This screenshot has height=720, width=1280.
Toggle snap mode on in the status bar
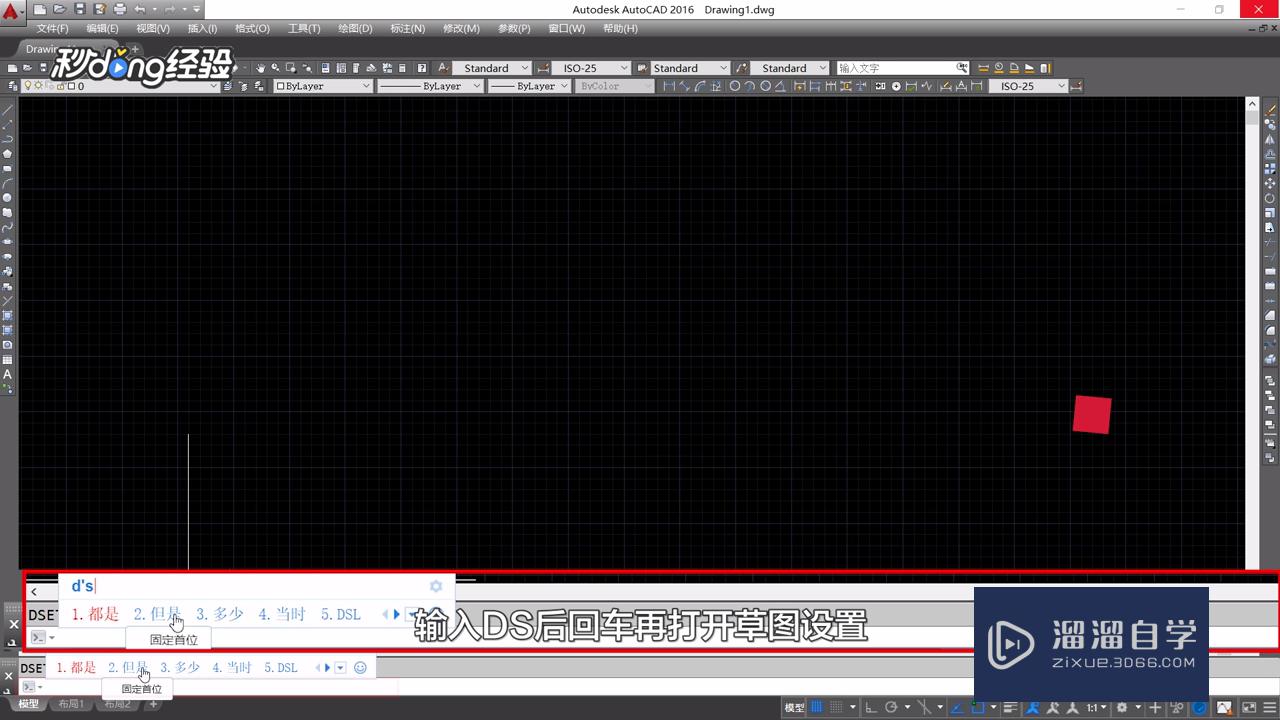click(x=837, y=705)
